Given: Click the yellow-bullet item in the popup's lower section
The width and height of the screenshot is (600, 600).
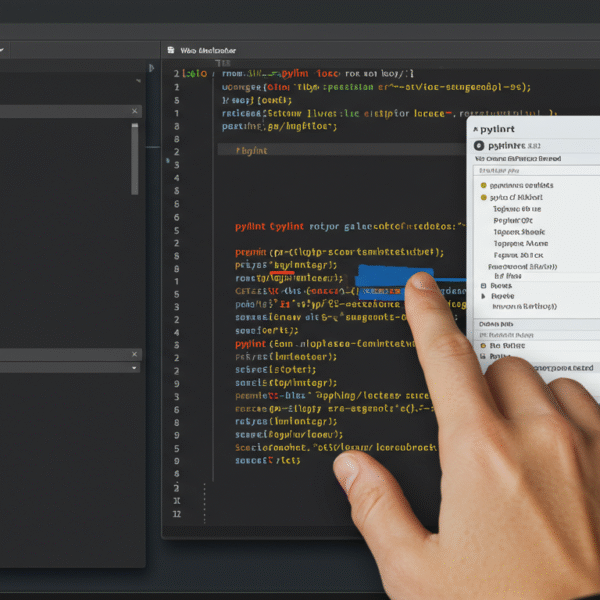Looking at the screenshot, I should (485, 345).
